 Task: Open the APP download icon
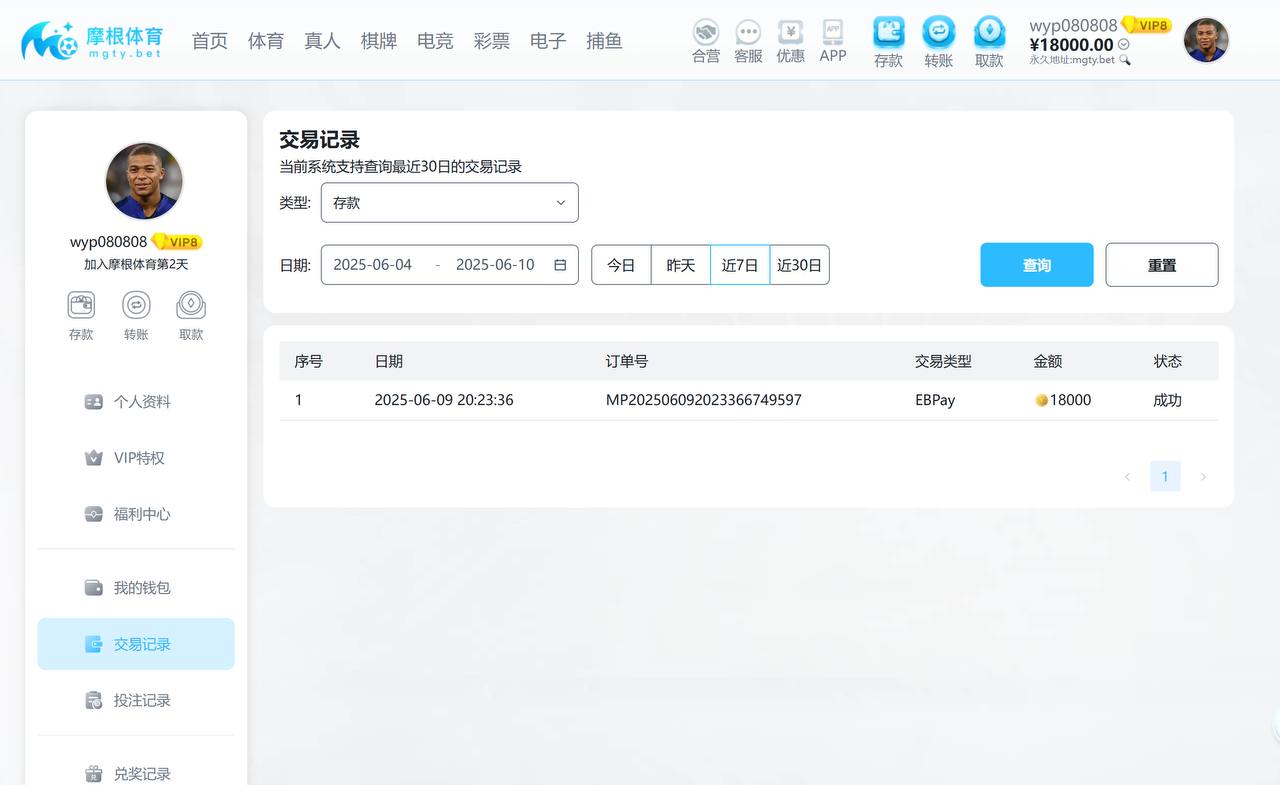click(832, 32)
